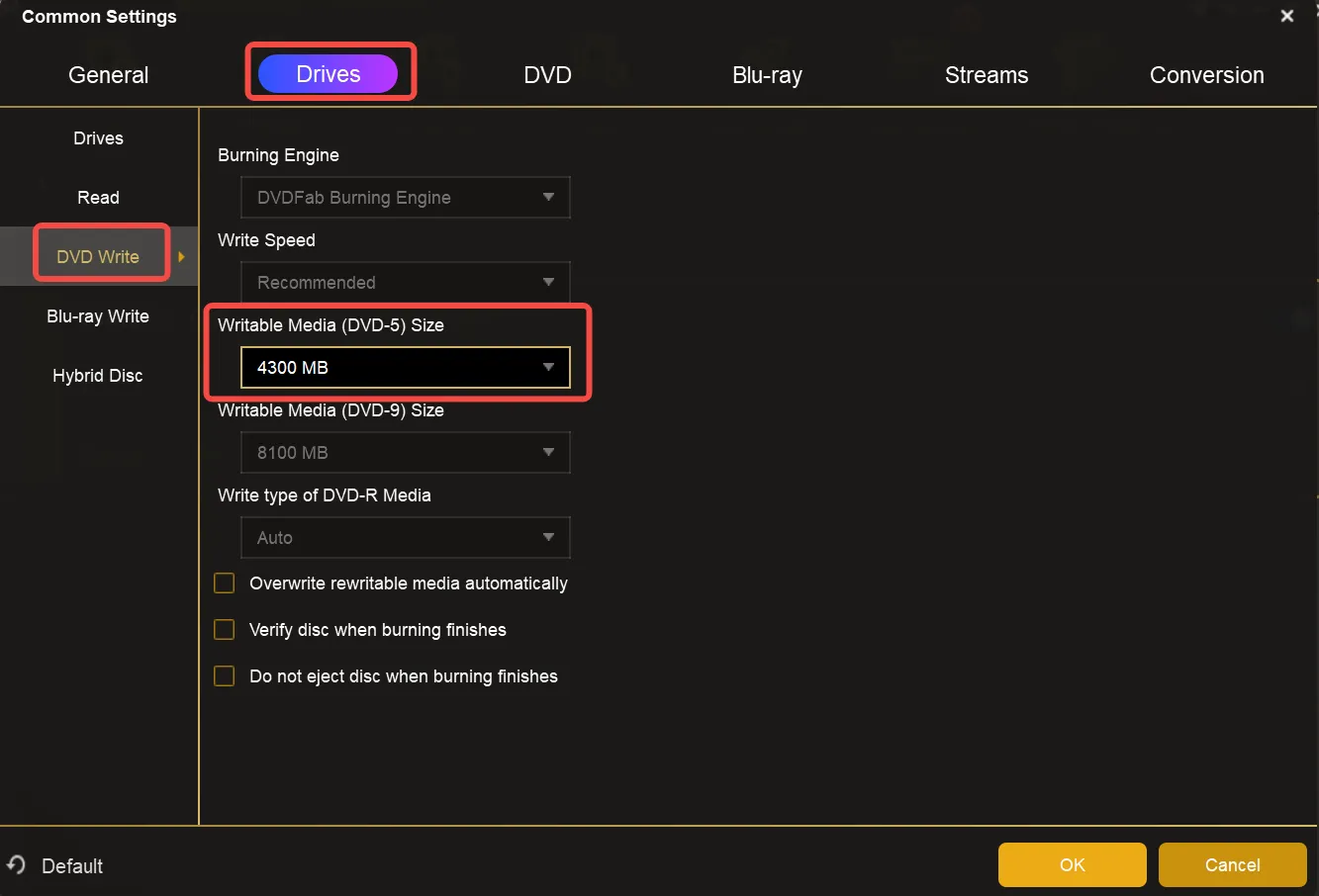Click the Default reset arrow icon

16,865
